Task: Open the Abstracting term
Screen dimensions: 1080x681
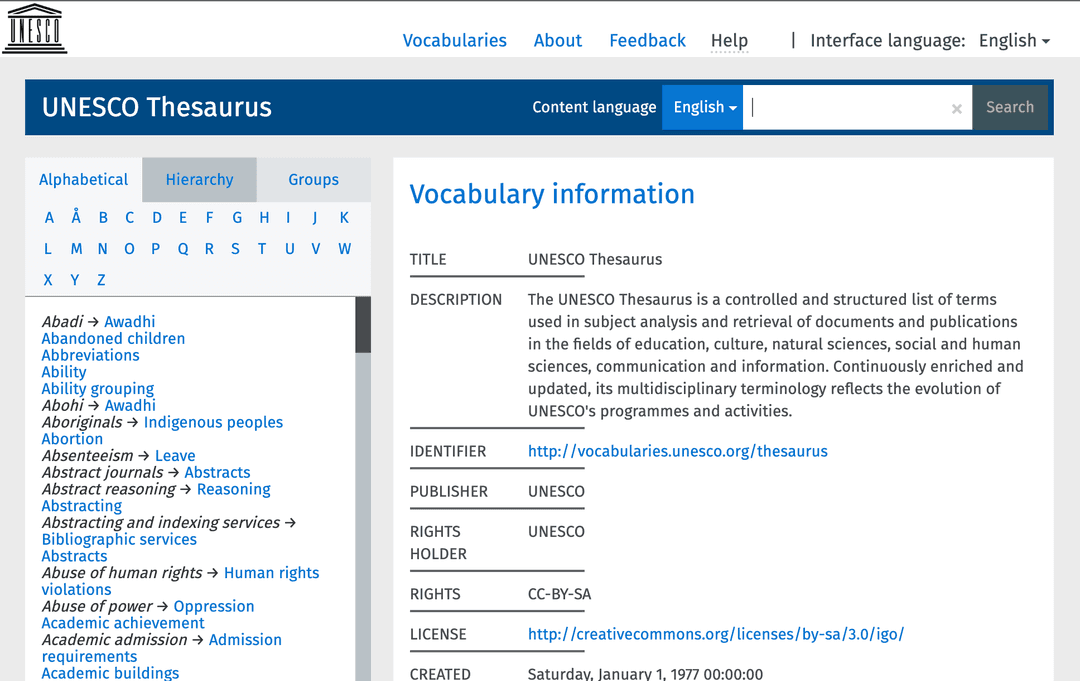Action: 82,506
